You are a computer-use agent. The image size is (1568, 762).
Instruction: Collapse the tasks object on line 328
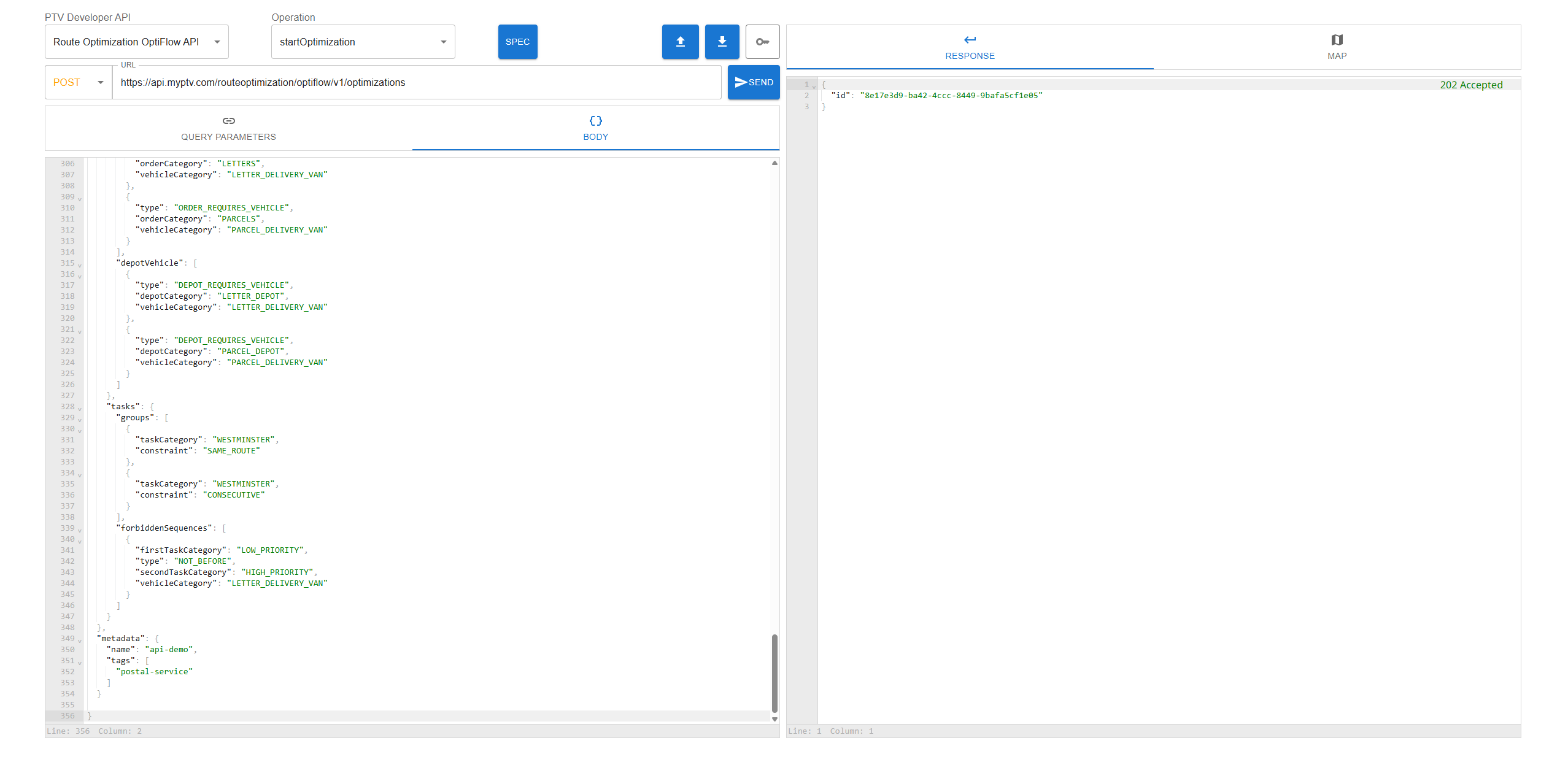click(x=80, y=408)
